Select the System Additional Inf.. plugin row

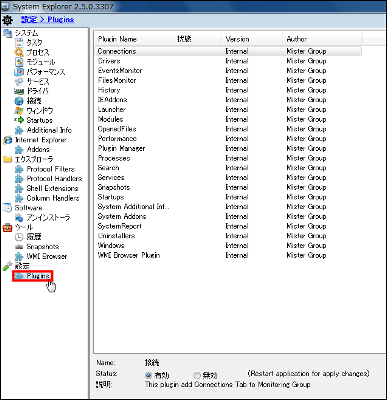tap(228, 207)
